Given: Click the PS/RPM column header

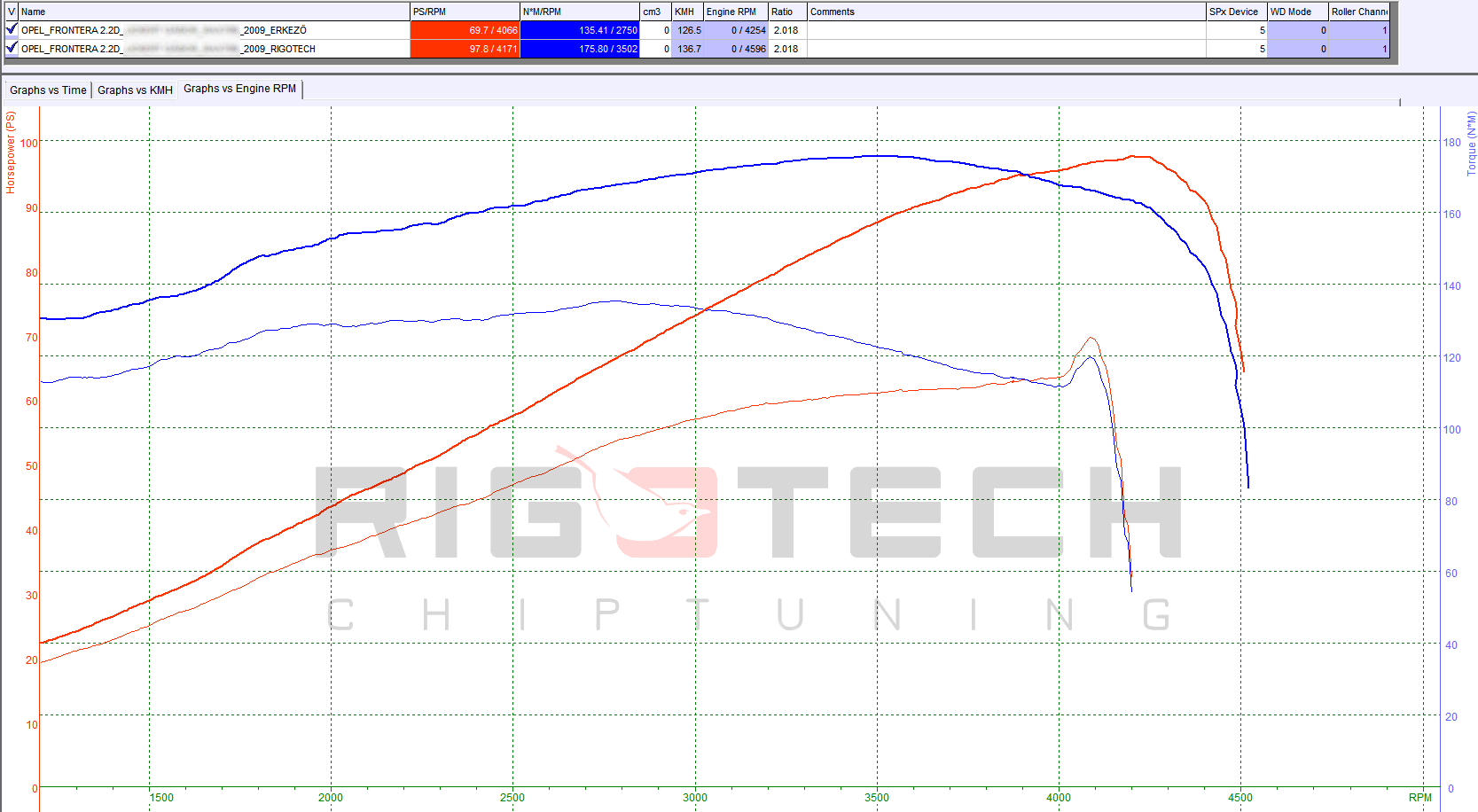Looking at the screenshot, I should [465, 12].
